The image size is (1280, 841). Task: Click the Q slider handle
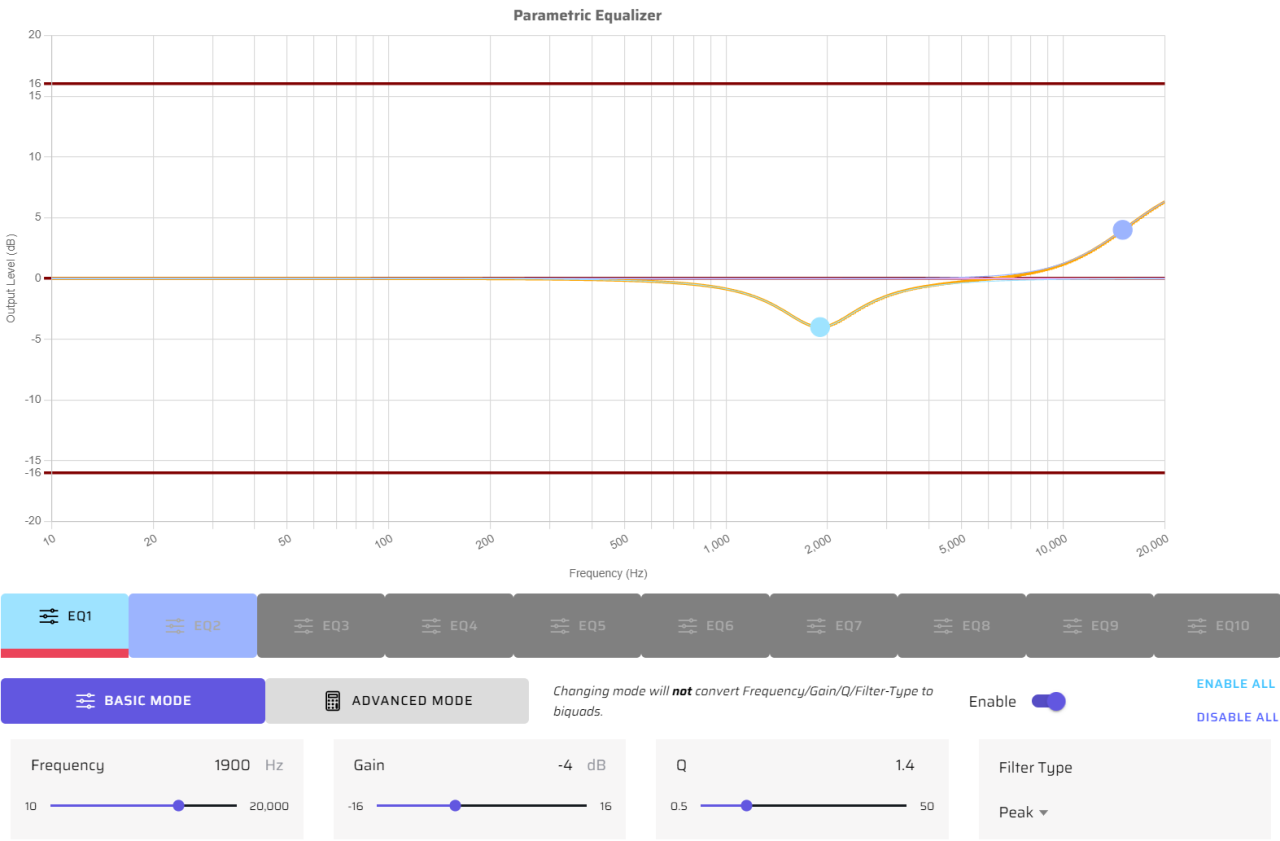[x=746, y=806]
